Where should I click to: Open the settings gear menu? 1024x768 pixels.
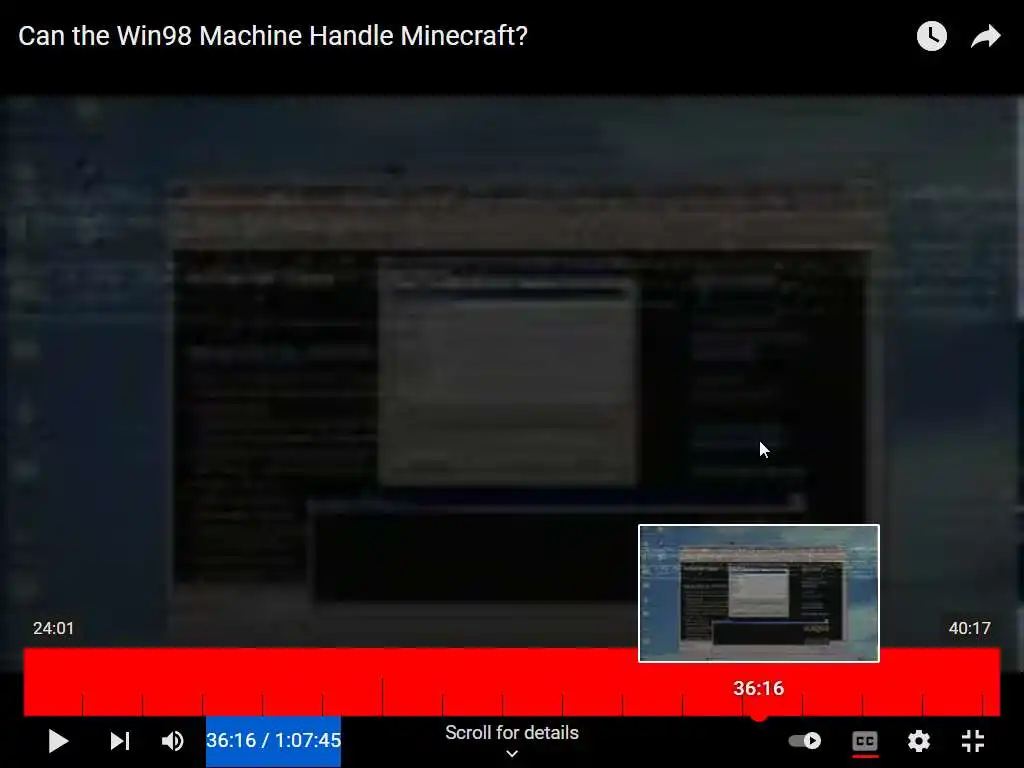click(x=919, y=741)
